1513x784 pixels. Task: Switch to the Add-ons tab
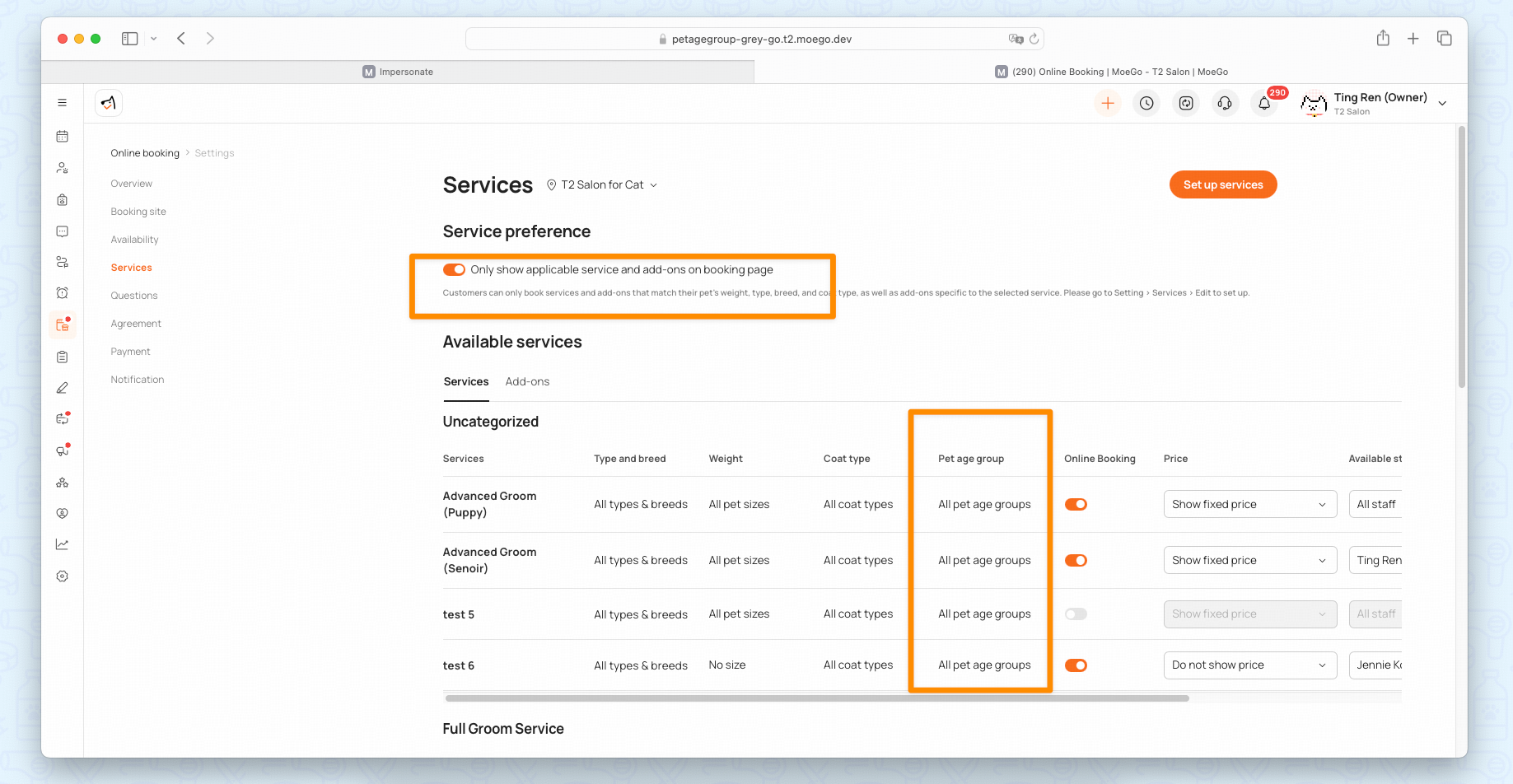pos(527,382)
